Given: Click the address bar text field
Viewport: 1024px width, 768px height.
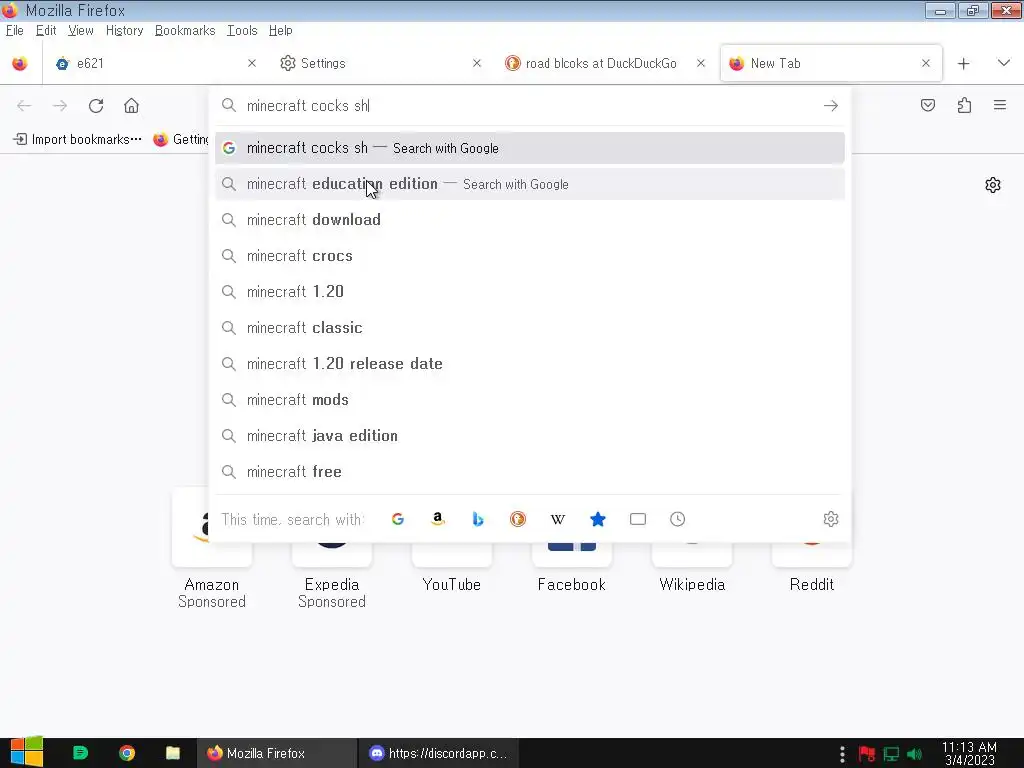Looking at the screenshot, I should point(529,106).
